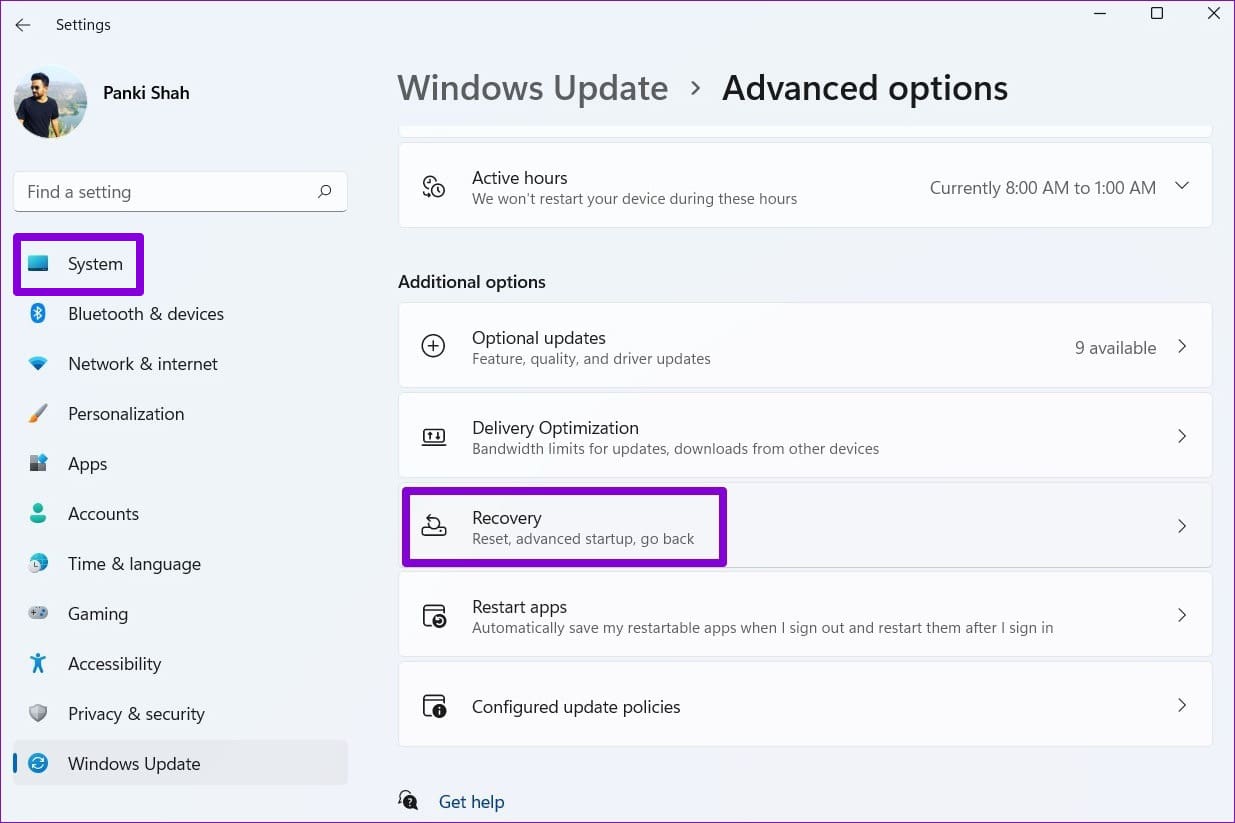Viewport: 1235px width, 823px height.
Task: Click Windows Update in the breadcrumb
Action: tap(532, 89)
